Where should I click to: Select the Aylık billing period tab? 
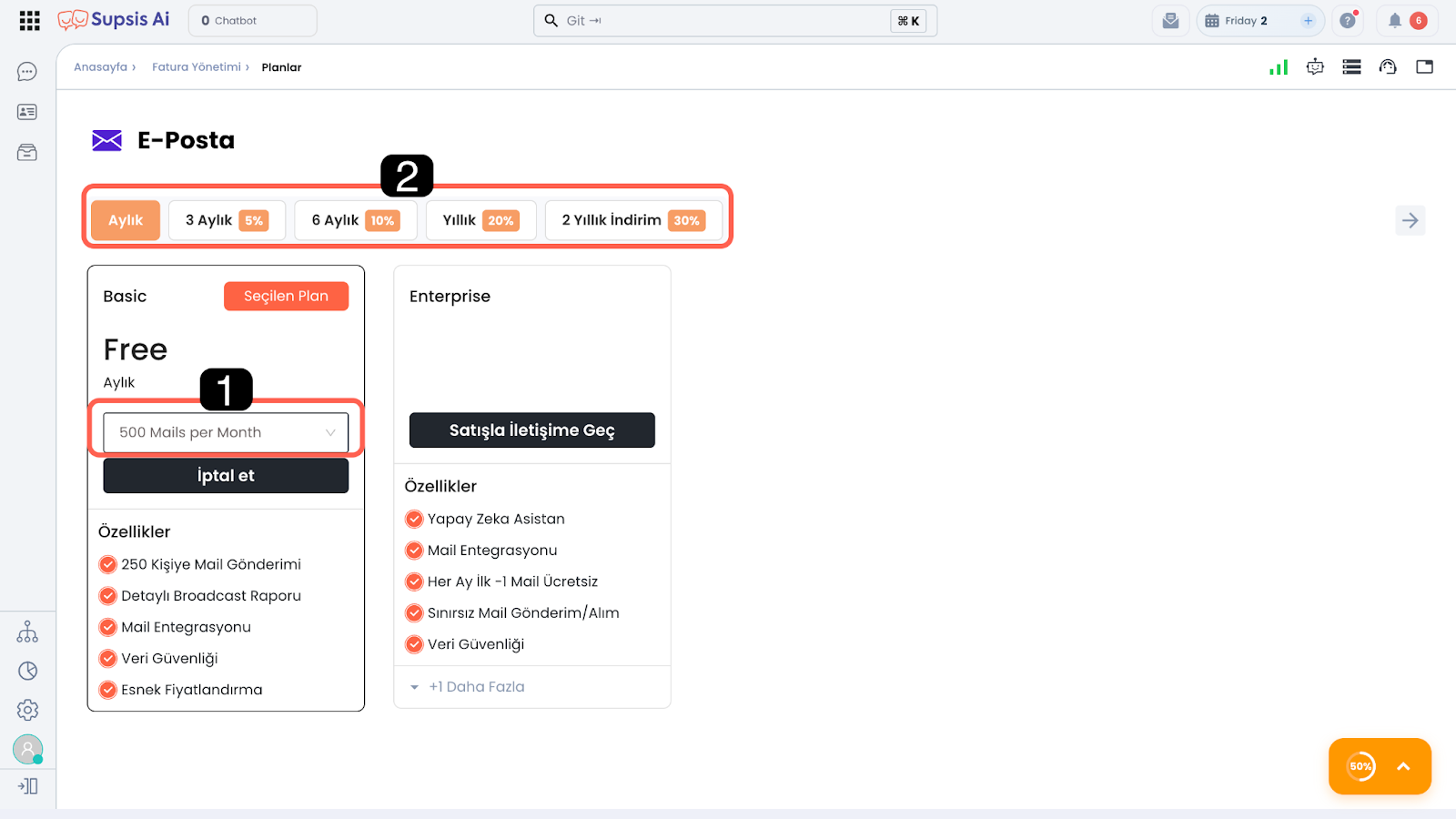point(126,220)
